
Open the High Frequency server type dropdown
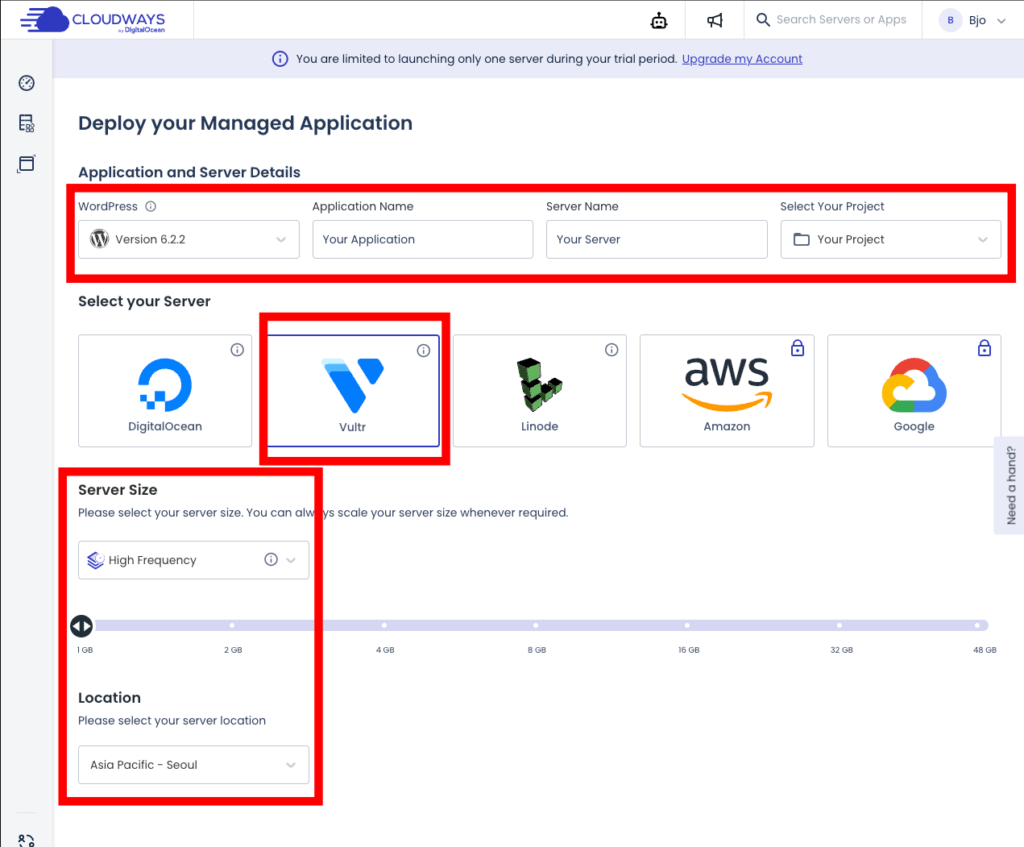[x=193, y=560]
